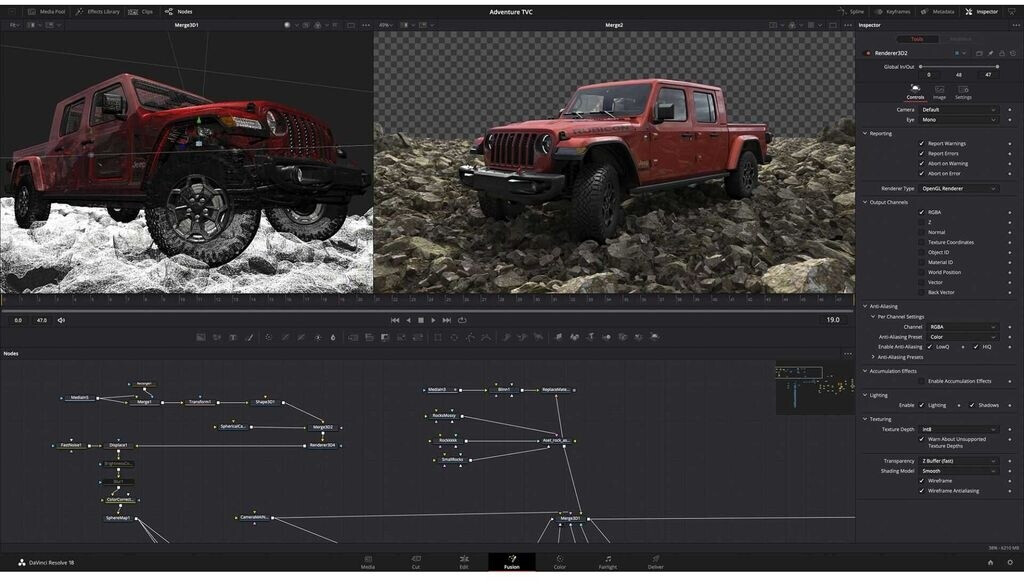Toggle Abort on Error checkbox
This screenshot has height=584, width=1024.
point(921,174)
